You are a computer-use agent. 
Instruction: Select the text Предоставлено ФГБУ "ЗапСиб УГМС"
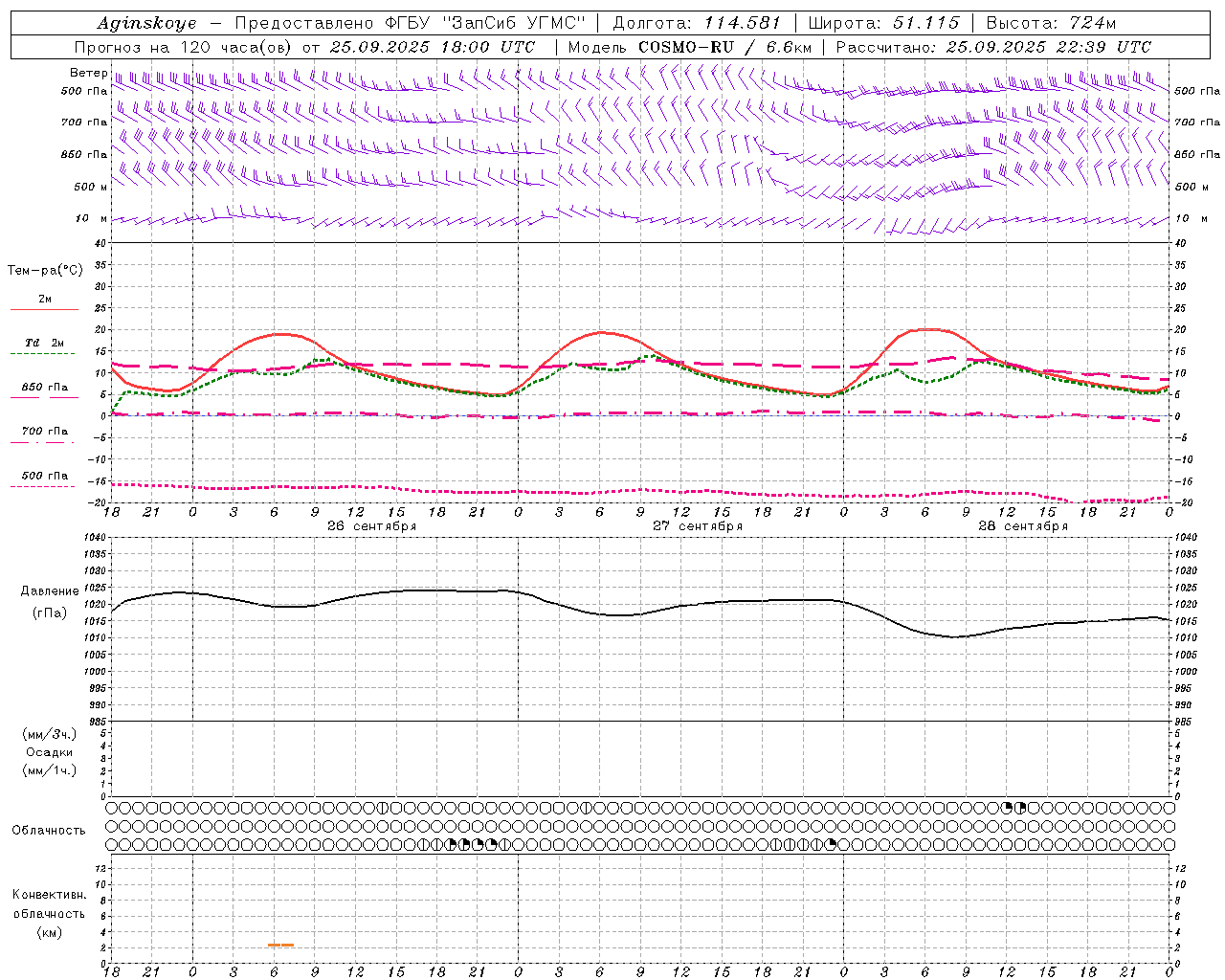coord(410,23)
